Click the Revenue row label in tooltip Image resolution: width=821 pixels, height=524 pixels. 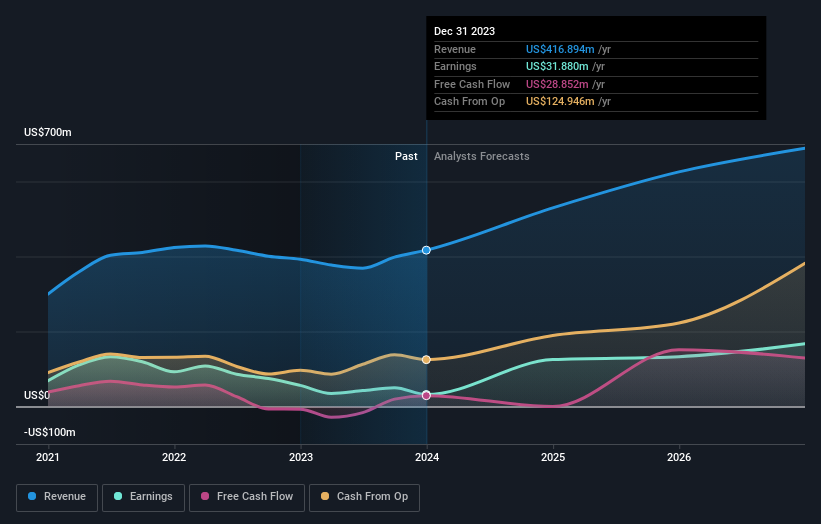pos(455,49)
